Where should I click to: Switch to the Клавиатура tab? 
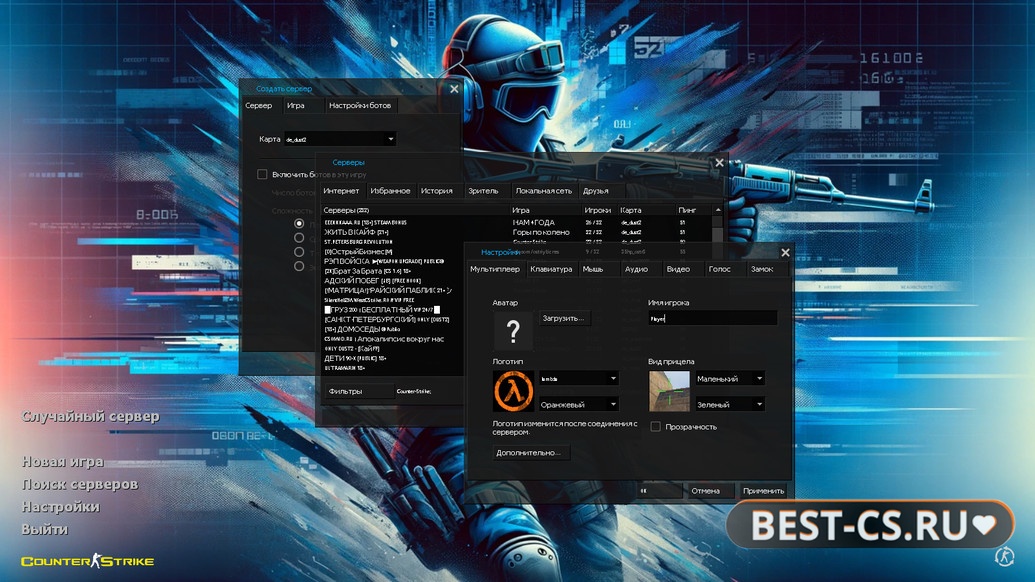click(x=551, y=269)
